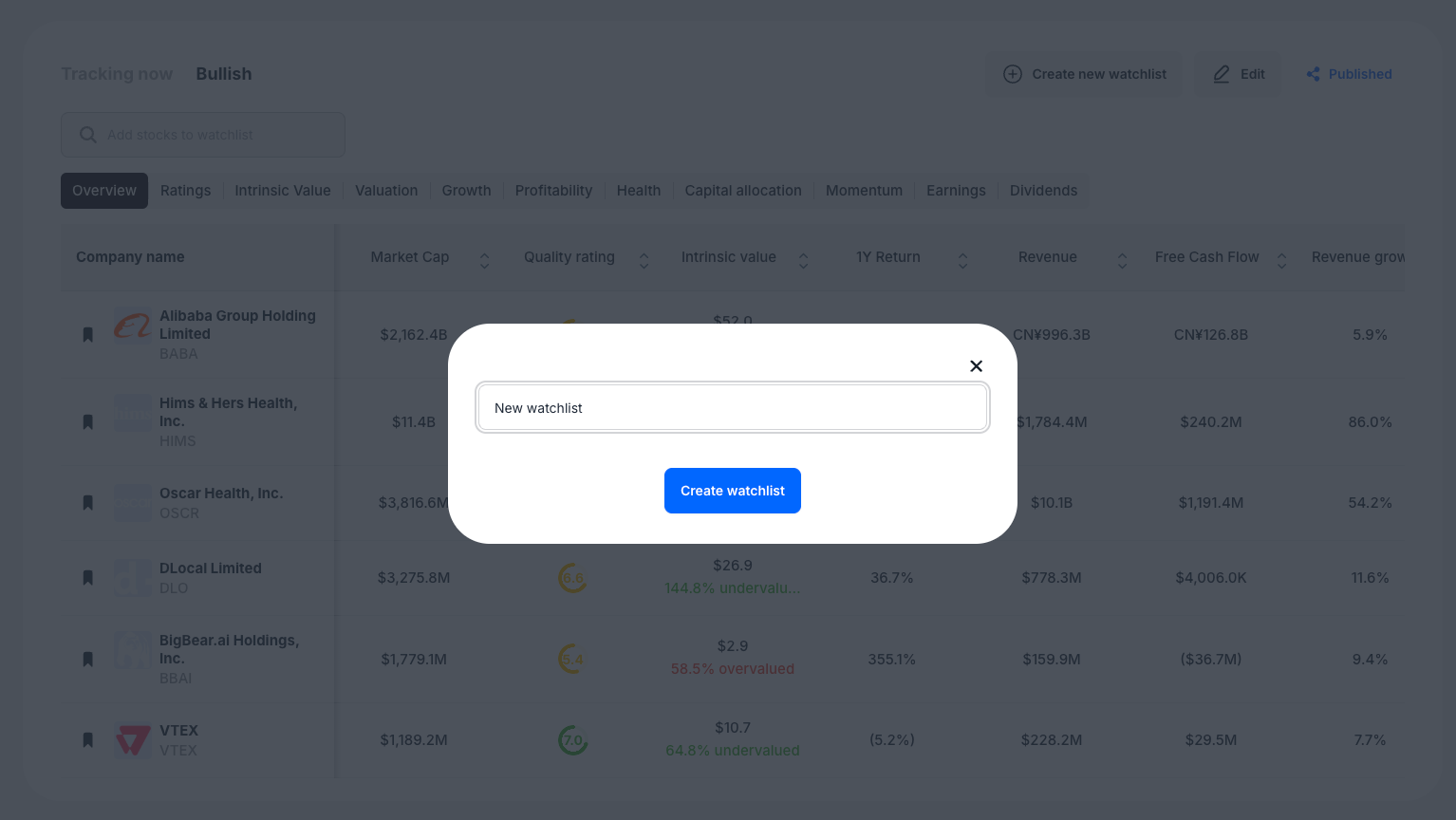Open the Growth tab

[466, 191]
